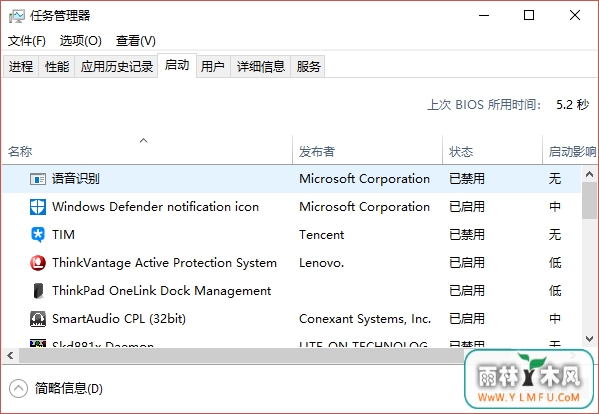This screenshot has width=599, height=414.
Task: Select the SmartAudio CPL headphone icon
Action: click(38, 319)
